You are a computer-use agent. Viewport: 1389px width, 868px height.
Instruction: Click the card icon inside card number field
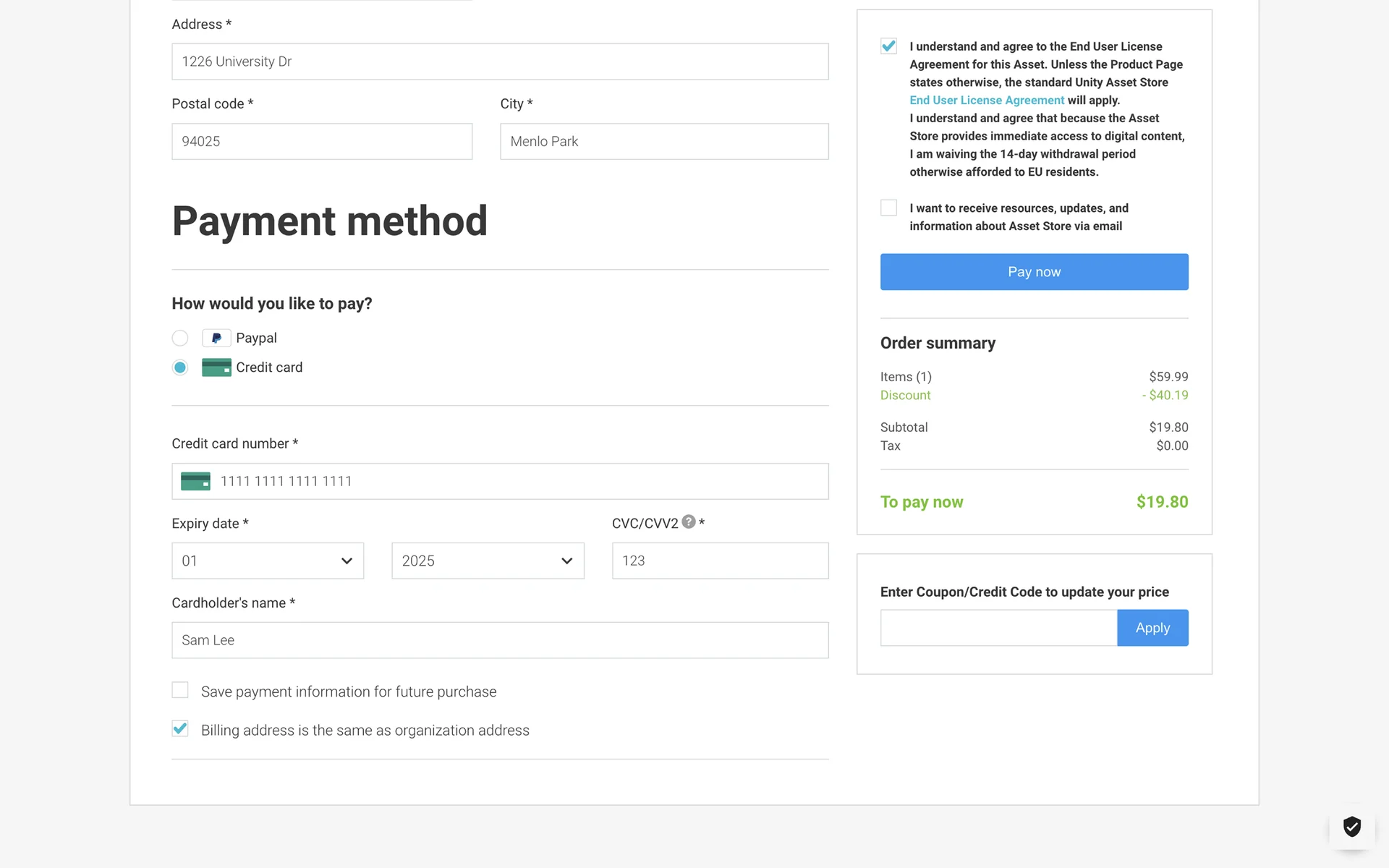(x=195, y=481)
